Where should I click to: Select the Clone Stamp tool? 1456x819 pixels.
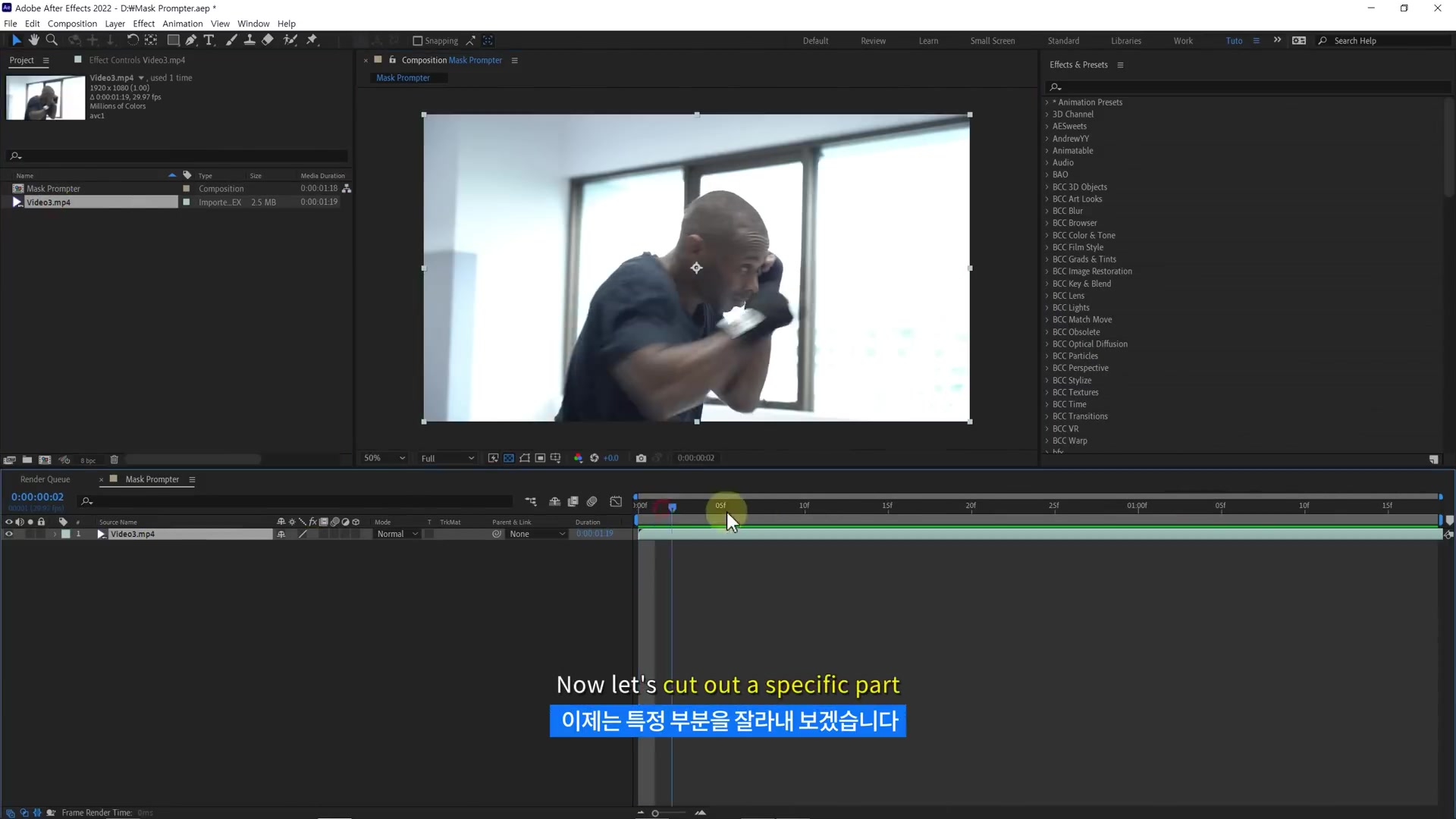[249, 40]
